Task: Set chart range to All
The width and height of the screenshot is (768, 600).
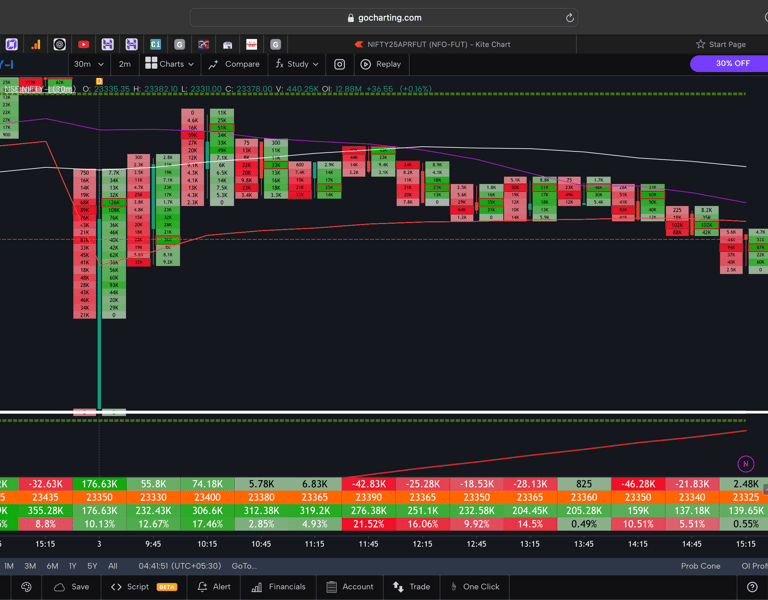Action: pos(113,566)
